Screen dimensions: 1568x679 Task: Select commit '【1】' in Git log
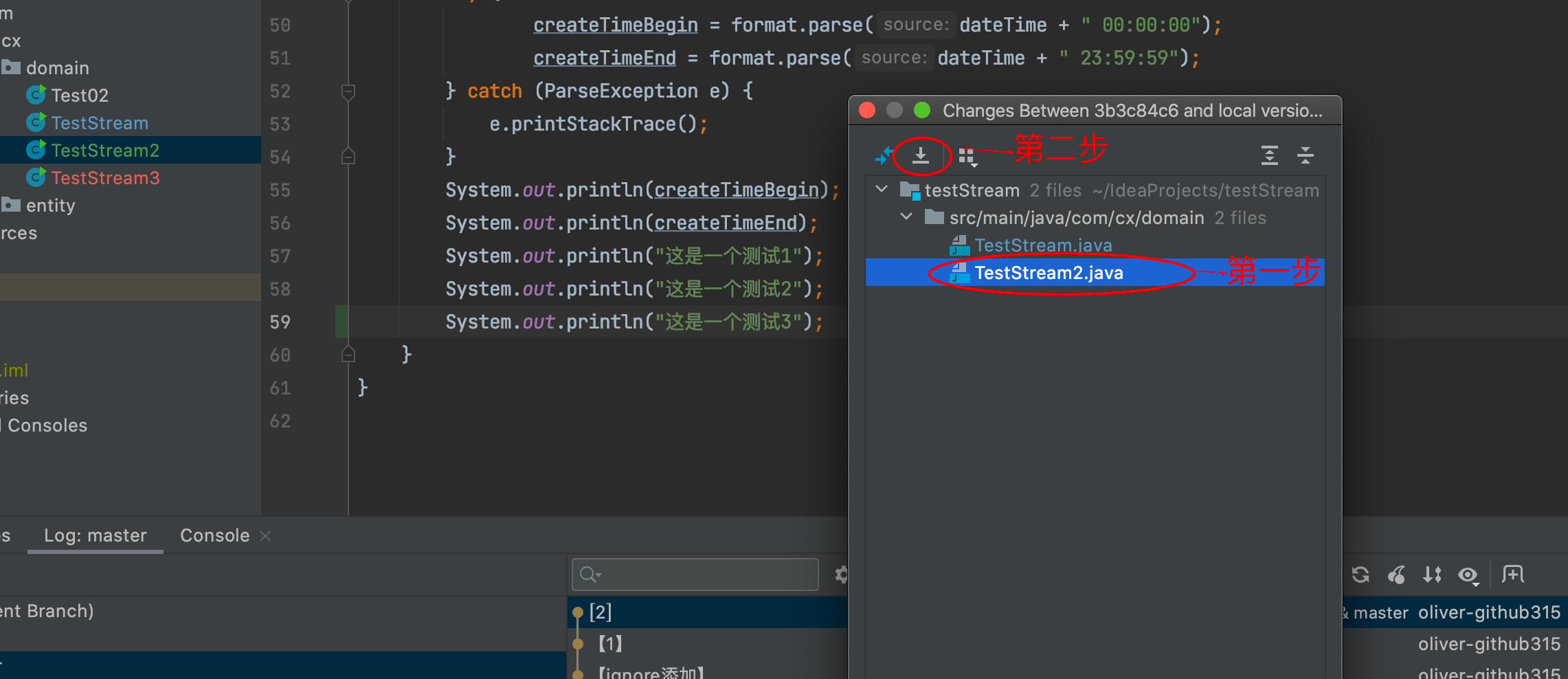610,643
